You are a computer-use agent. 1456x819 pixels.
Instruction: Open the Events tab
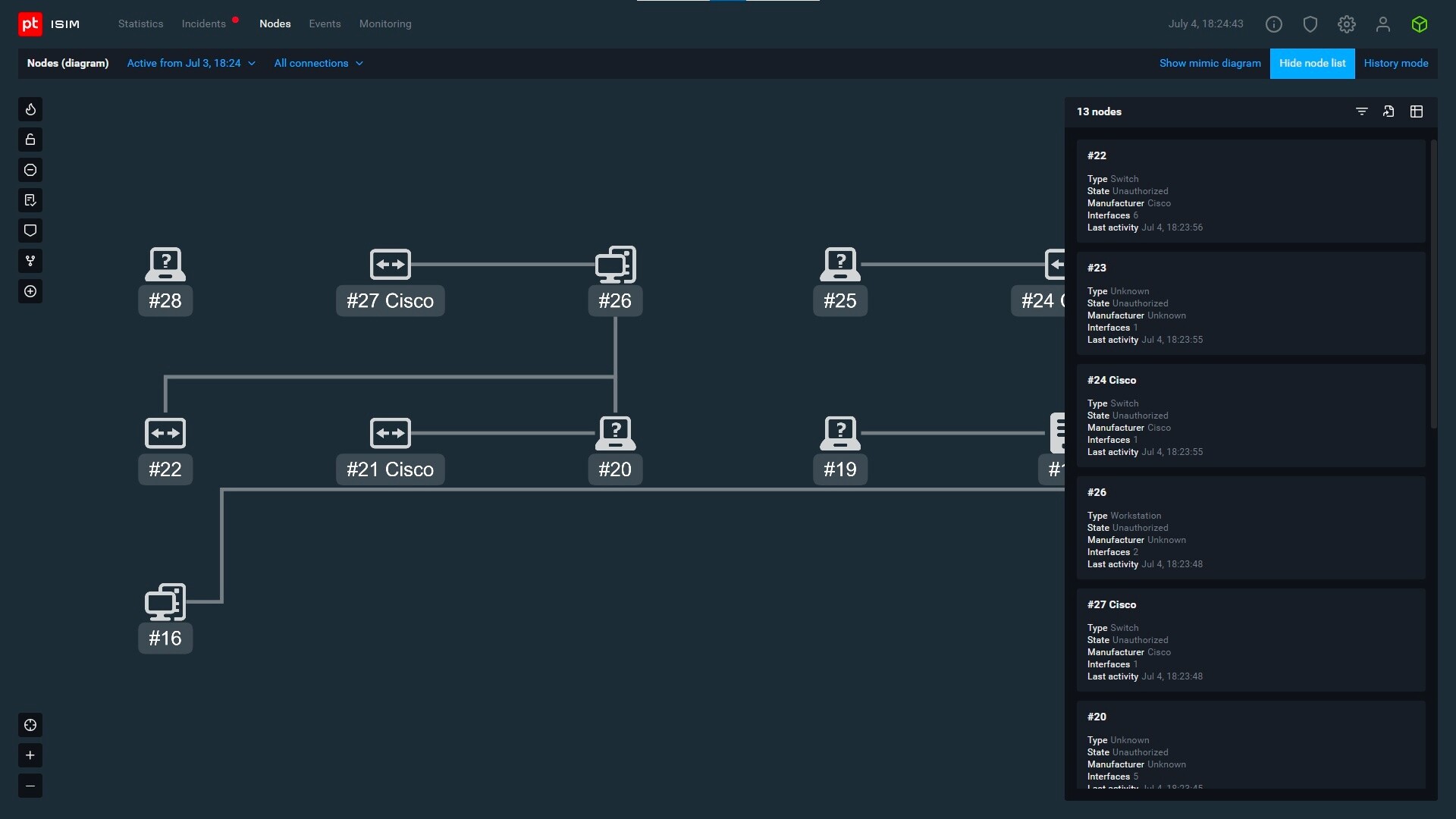[x=325, y=24]
